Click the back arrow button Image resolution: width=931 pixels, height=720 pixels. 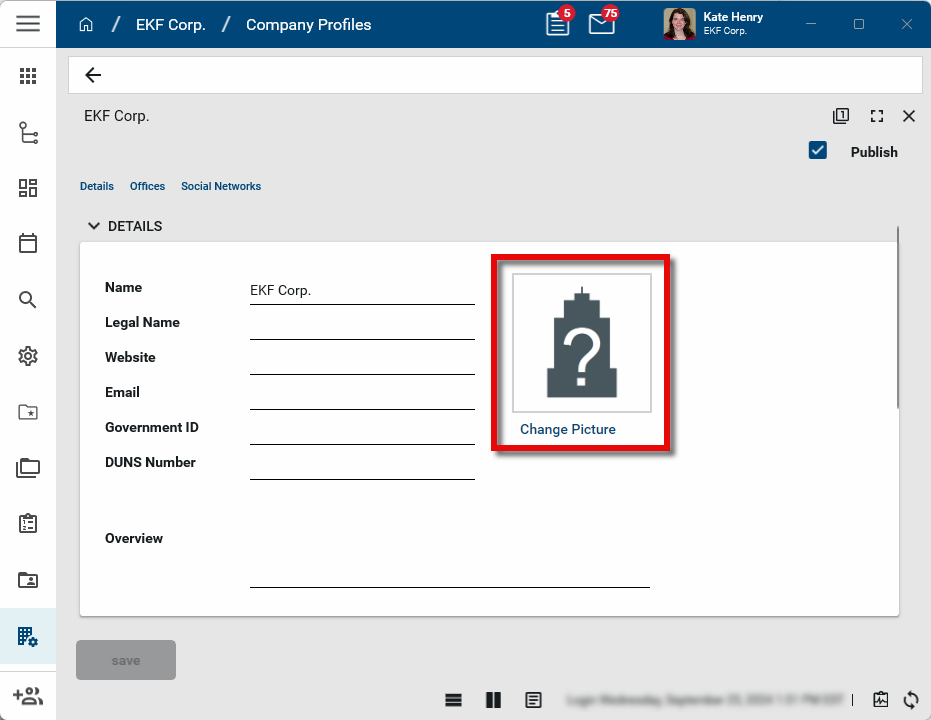coord(93,75)
